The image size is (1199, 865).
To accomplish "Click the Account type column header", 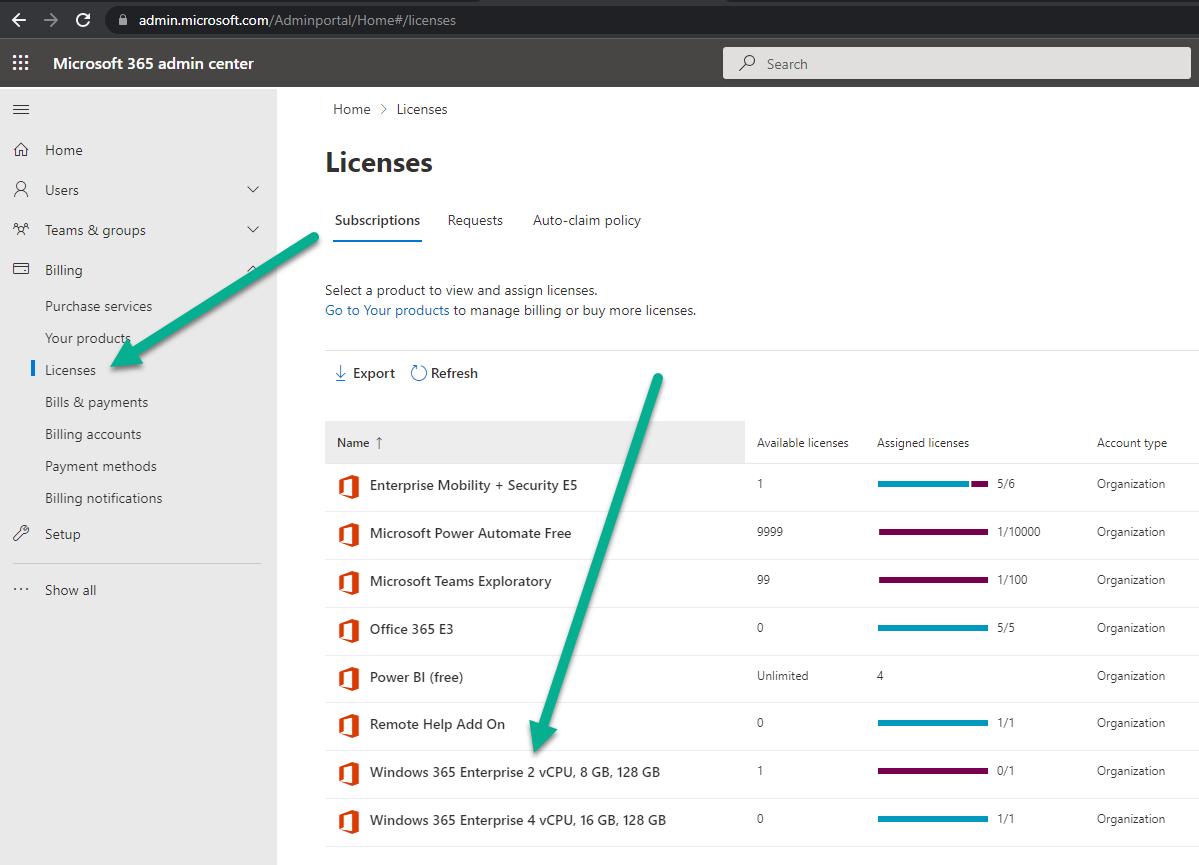I will click(1132, 443).
